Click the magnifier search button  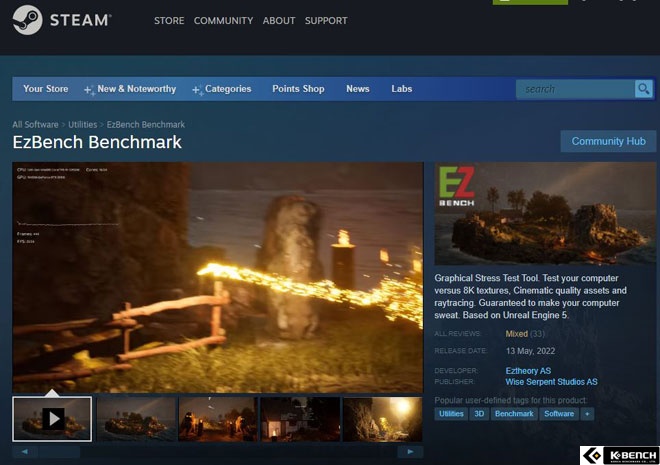644,89
